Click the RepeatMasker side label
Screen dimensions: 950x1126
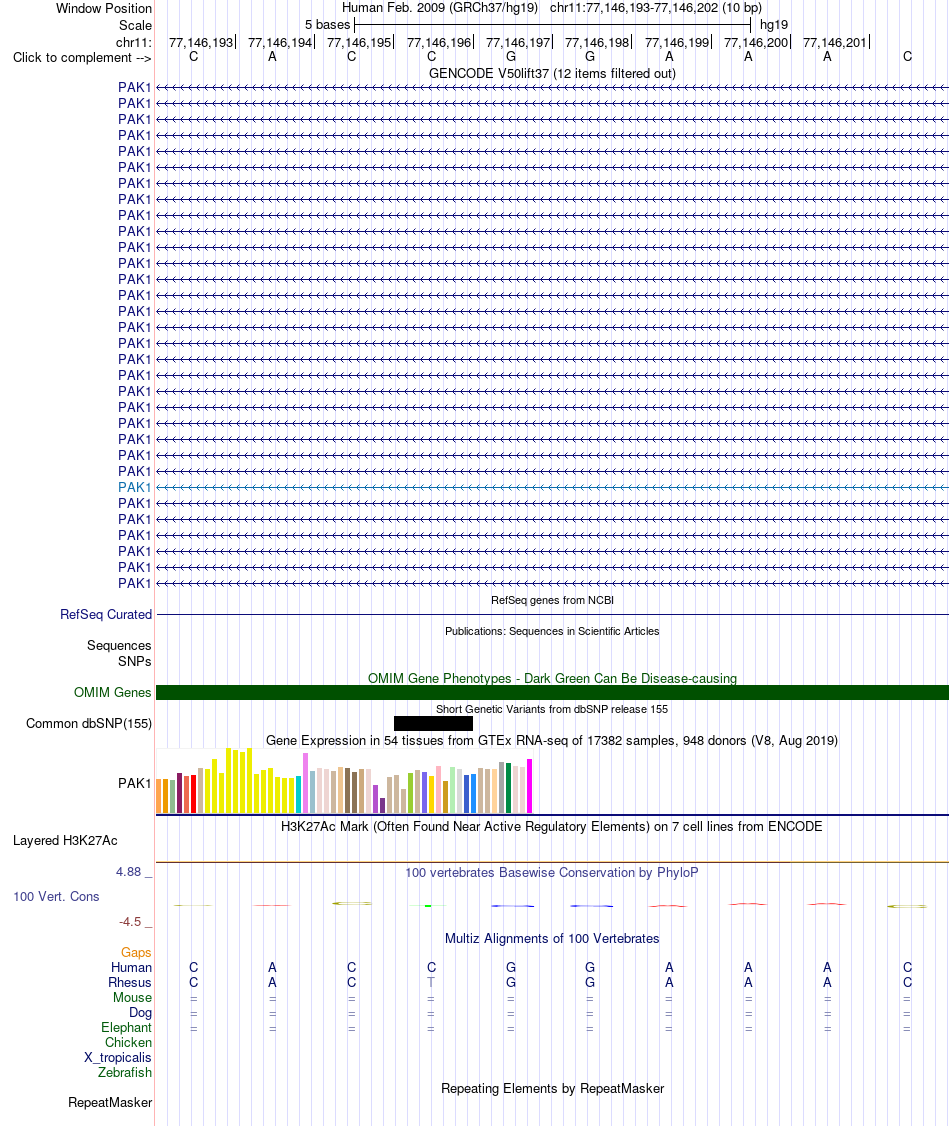coord(110,1102)
